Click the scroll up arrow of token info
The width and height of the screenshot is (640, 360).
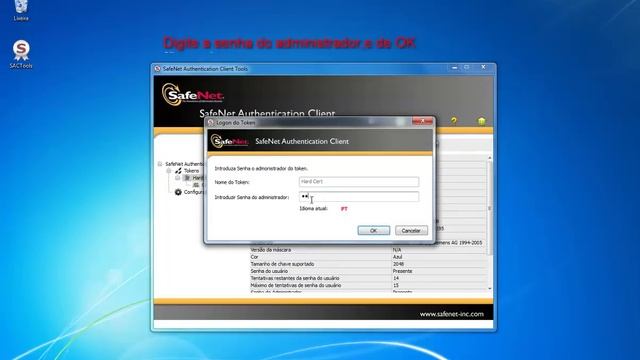pos(490,158)
